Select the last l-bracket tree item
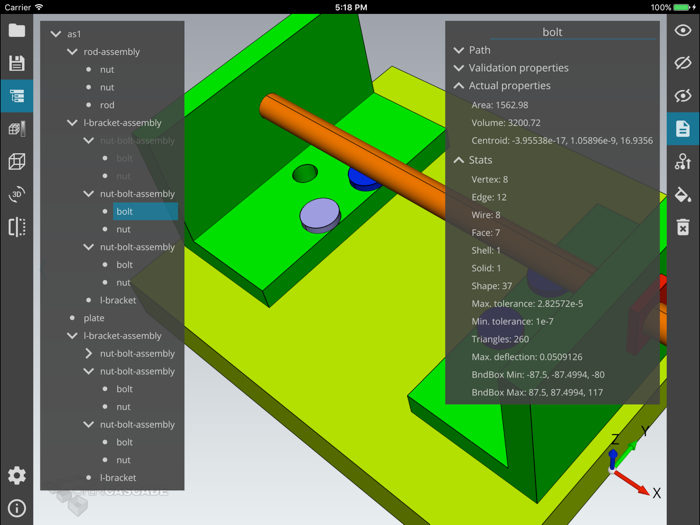 pyautogui.click(x=118, y=478)
